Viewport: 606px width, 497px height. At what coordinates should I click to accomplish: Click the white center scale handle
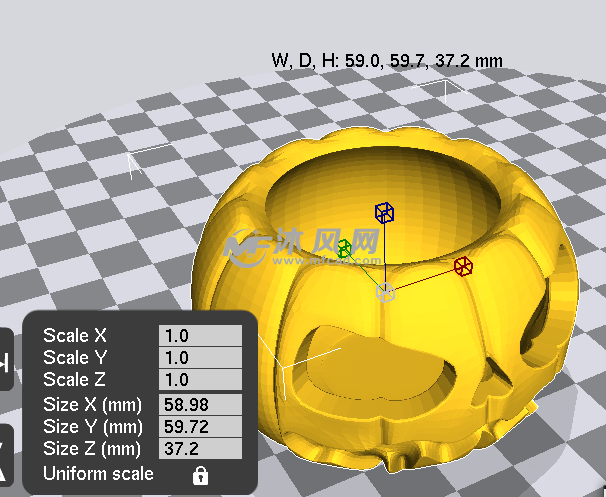[x=385, y=292]
